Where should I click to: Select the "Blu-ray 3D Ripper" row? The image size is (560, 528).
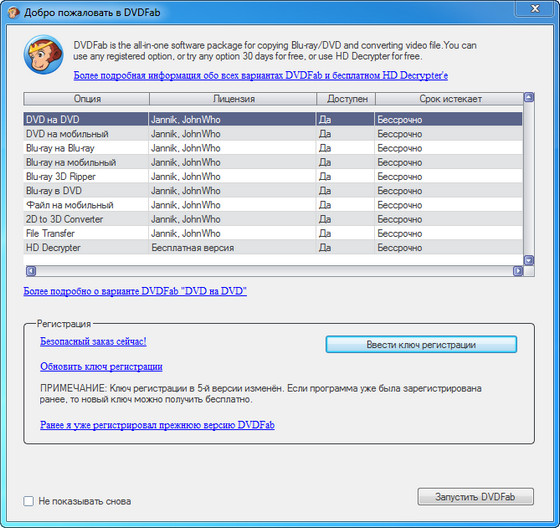tap(273, 176)
